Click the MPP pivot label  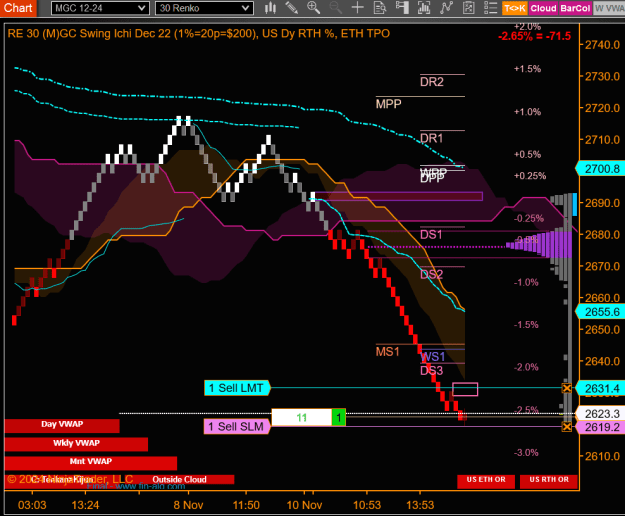pyautogui.click(x=388, y=104)
